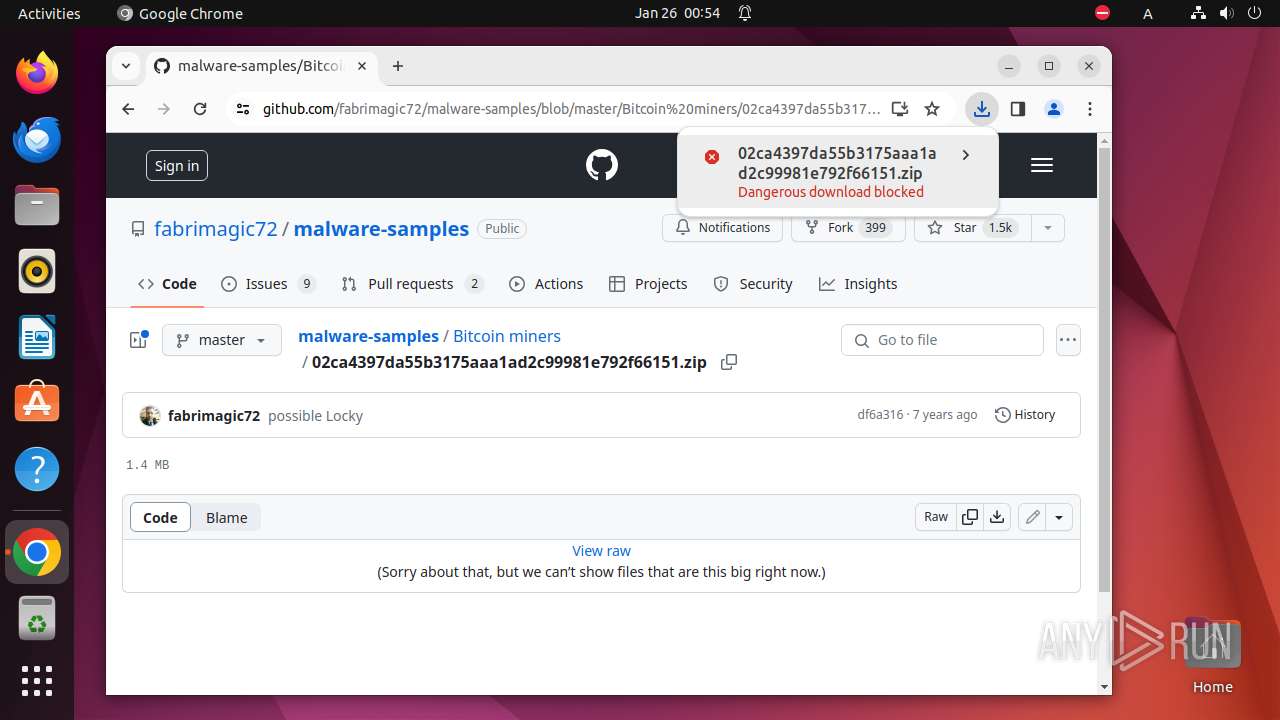The image size is (1280, 720).
Task: Download raw file icon in file toolbar
Action: pos(997,517)
